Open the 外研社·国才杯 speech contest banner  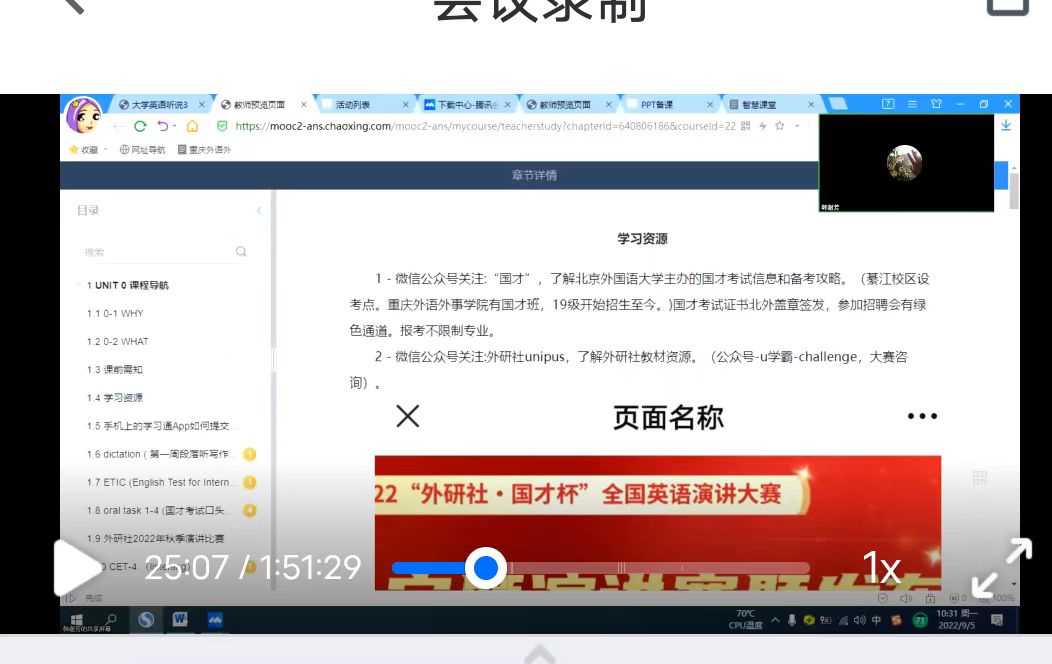658,523
